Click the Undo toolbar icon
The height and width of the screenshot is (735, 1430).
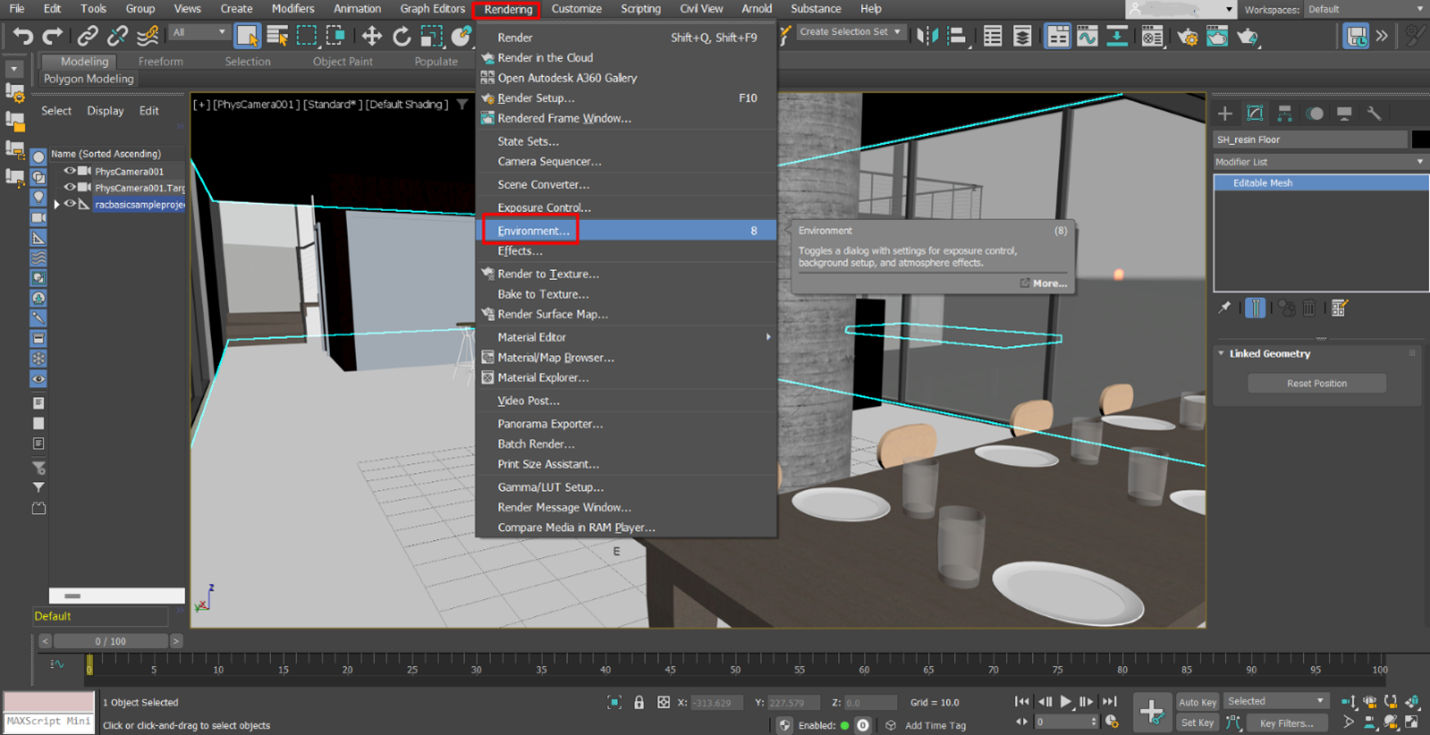(21, 37)
